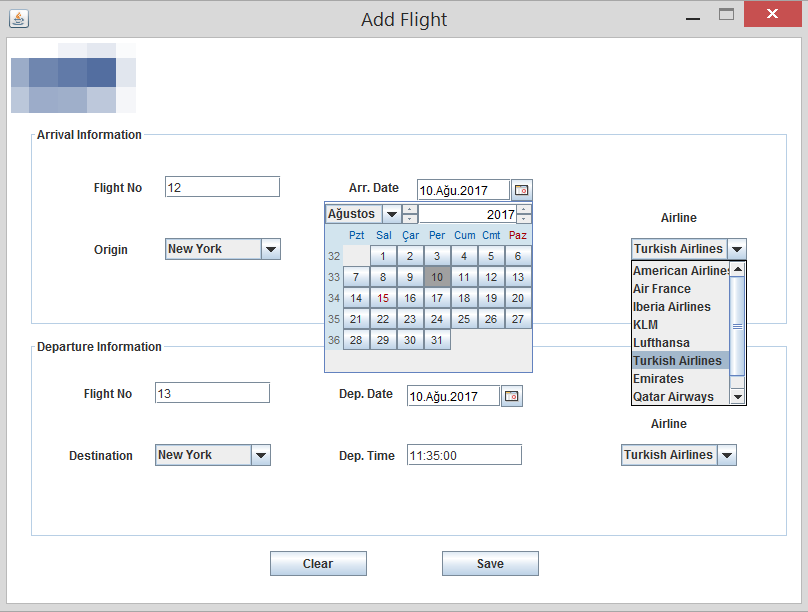808x612 pixels.
Task: Select day 31 in the calendar
Action: pos(436,340)
